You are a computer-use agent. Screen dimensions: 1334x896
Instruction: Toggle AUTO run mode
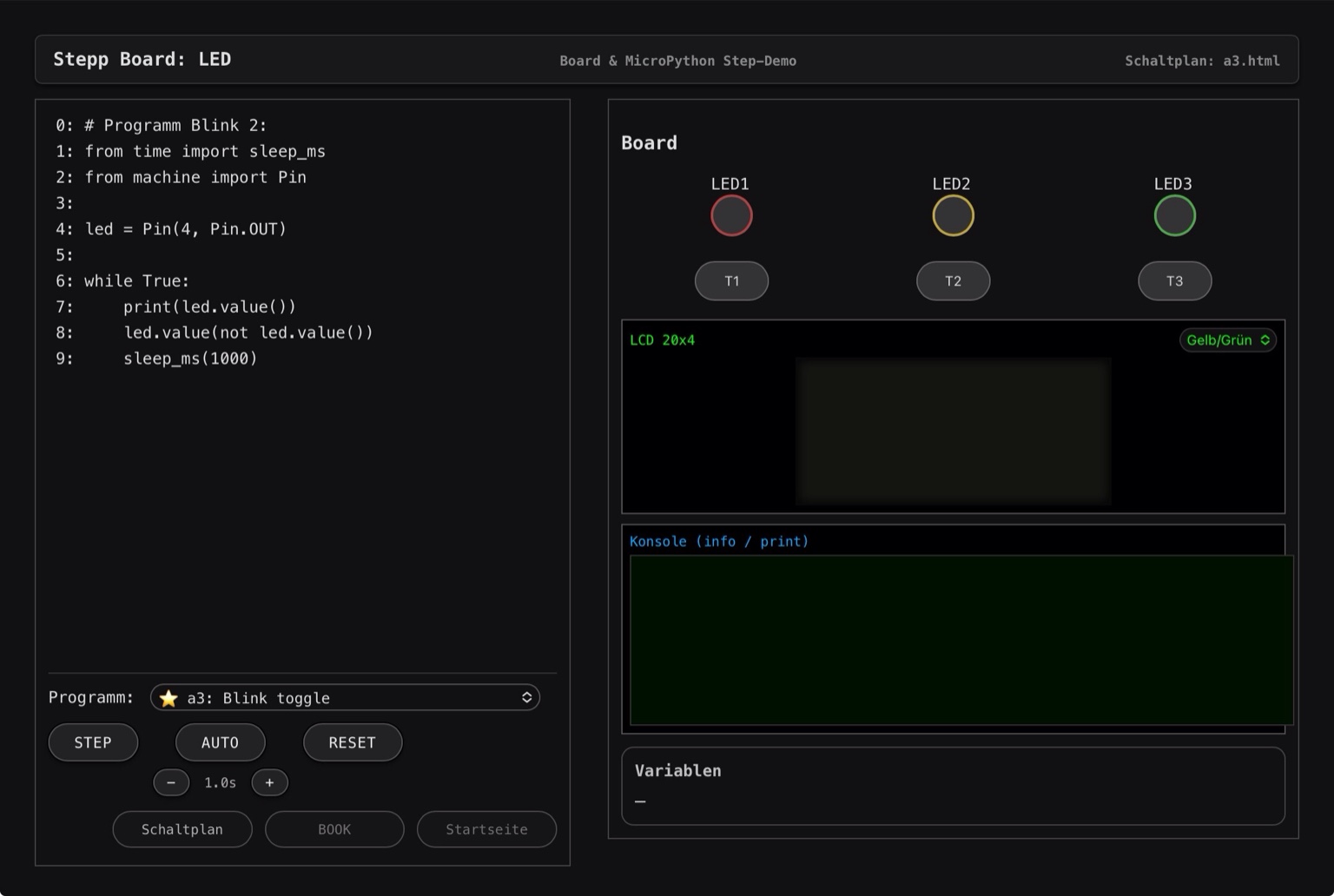[x=220, y=742]
